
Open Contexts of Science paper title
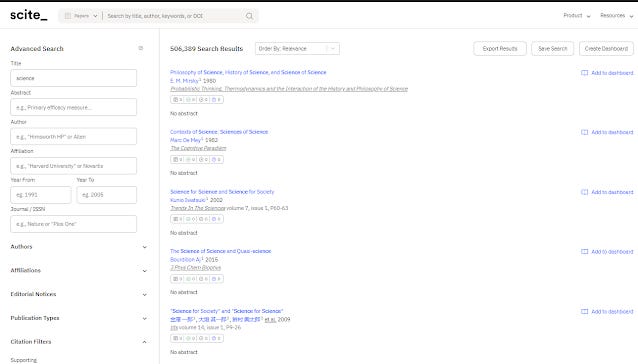[219, 132]
